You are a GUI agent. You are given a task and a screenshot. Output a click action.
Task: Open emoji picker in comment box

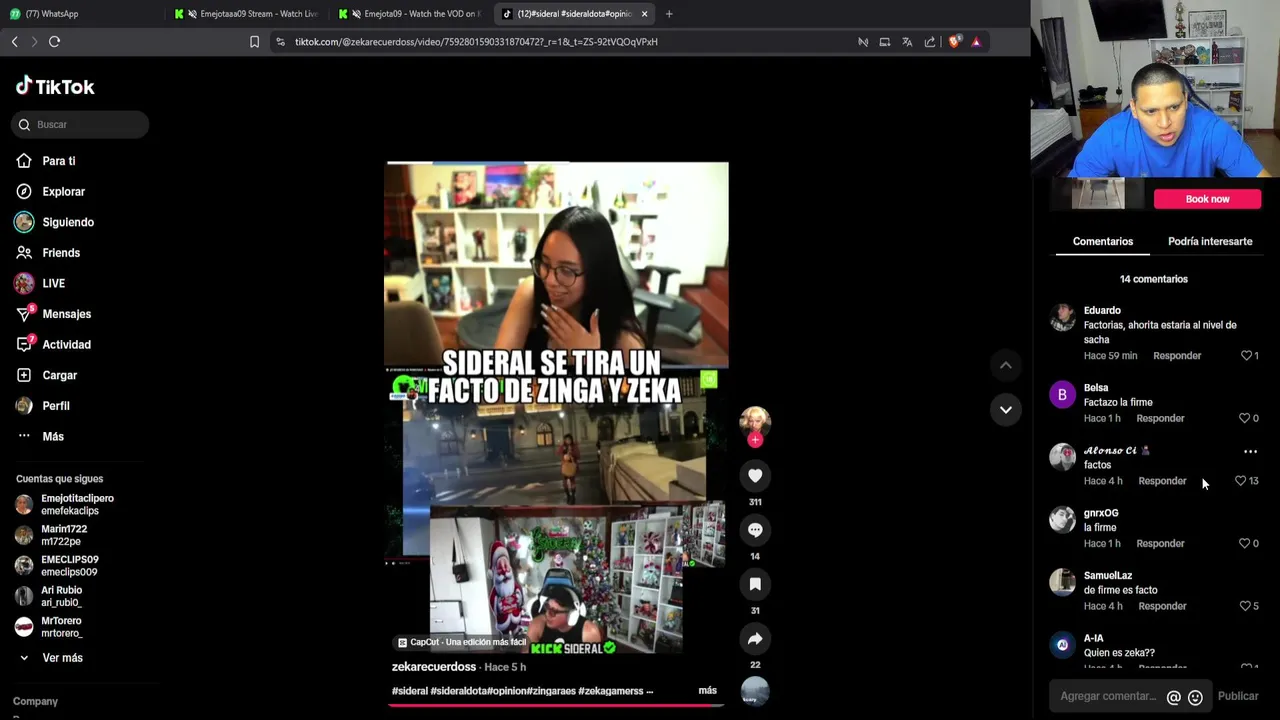click(1195, 698)
